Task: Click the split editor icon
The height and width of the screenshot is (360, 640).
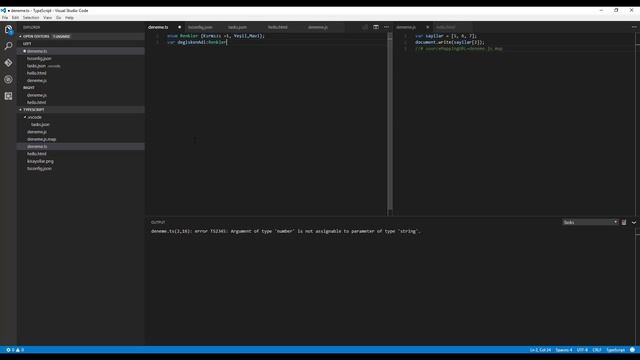Action: pos(376,27)
